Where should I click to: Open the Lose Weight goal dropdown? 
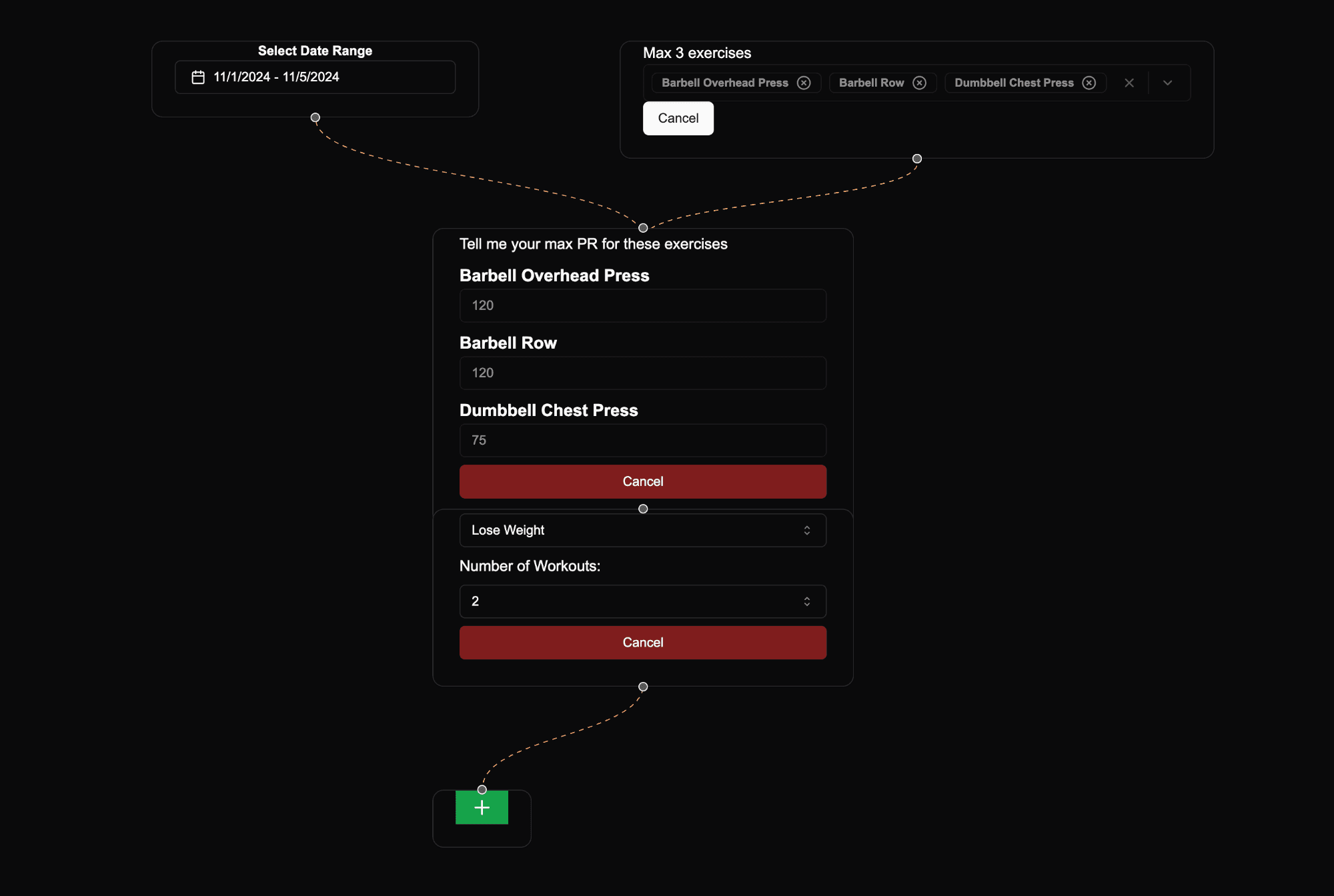643,530
